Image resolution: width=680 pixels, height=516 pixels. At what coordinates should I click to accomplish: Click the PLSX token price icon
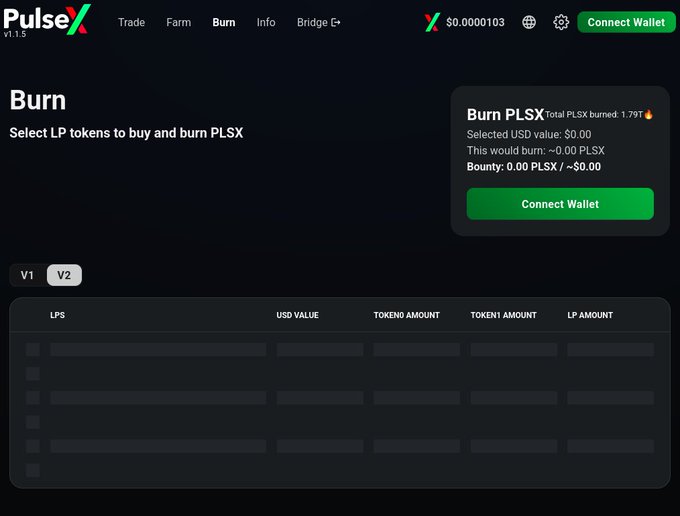tap(432, 22)
